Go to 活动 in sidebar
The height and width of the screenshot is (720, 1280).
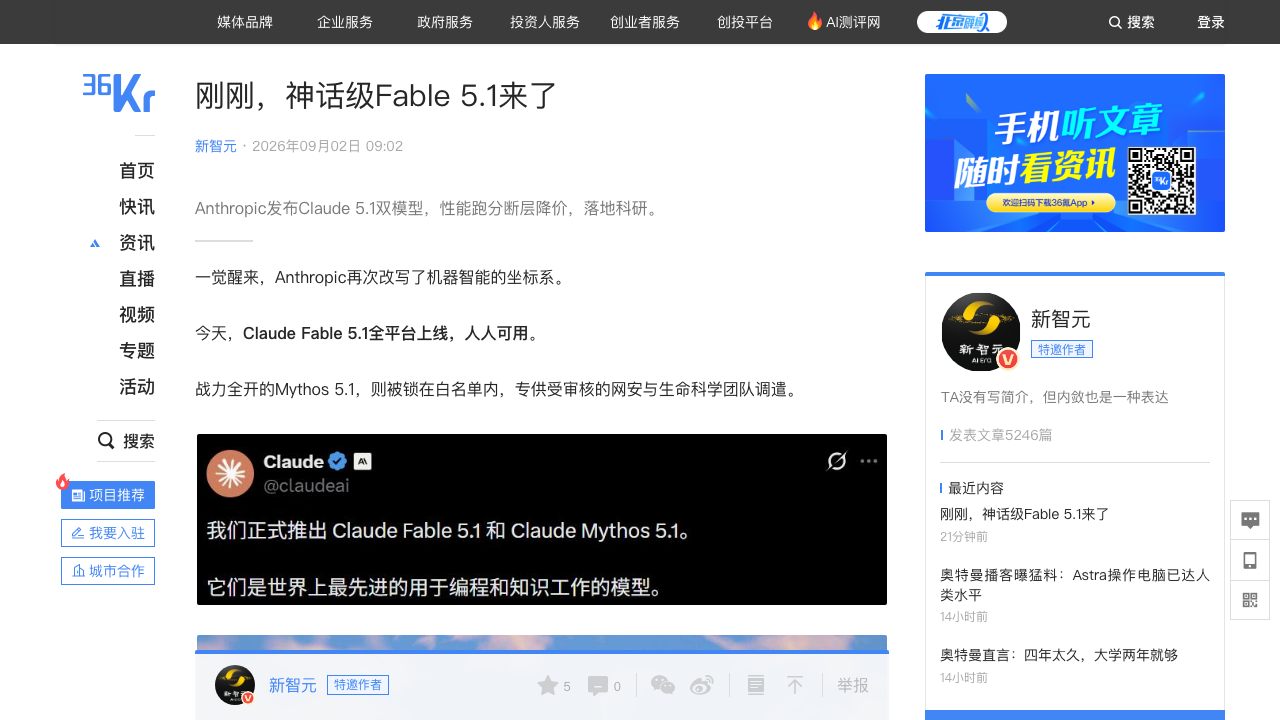pyautogui.click(x=137, y=387)
